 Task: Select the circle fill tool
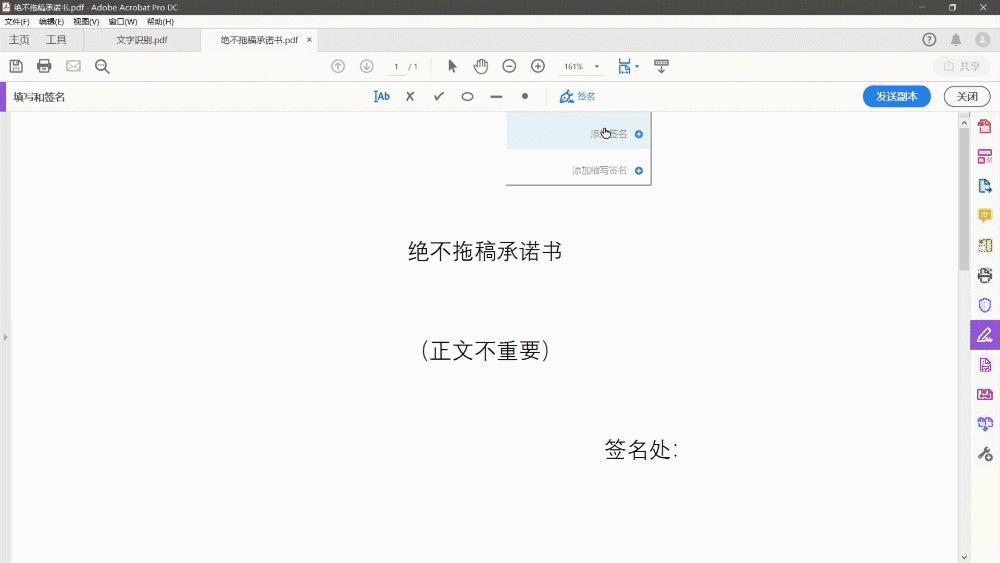467,97
